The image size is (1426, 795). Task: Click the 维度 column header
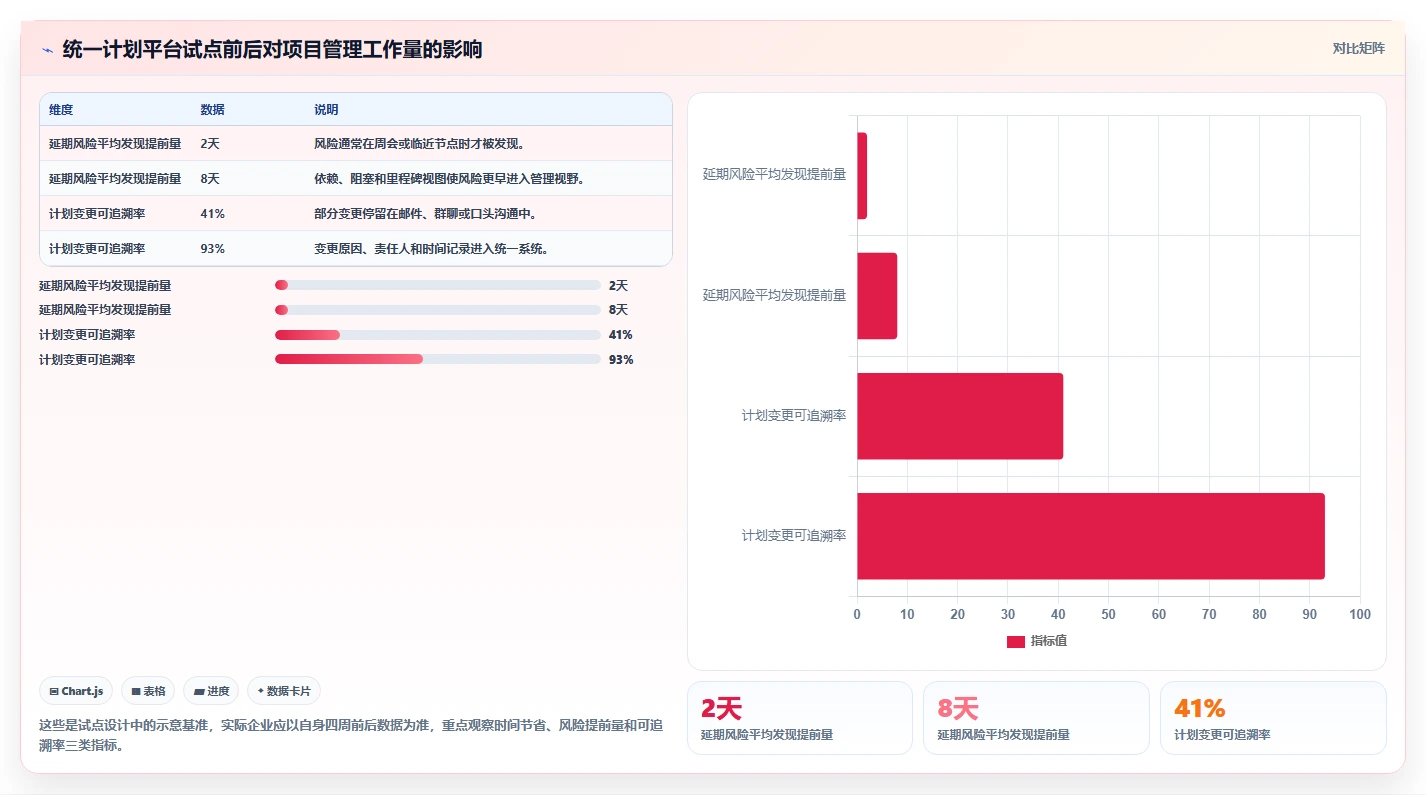pyautogui.click(x=61, y=110)
